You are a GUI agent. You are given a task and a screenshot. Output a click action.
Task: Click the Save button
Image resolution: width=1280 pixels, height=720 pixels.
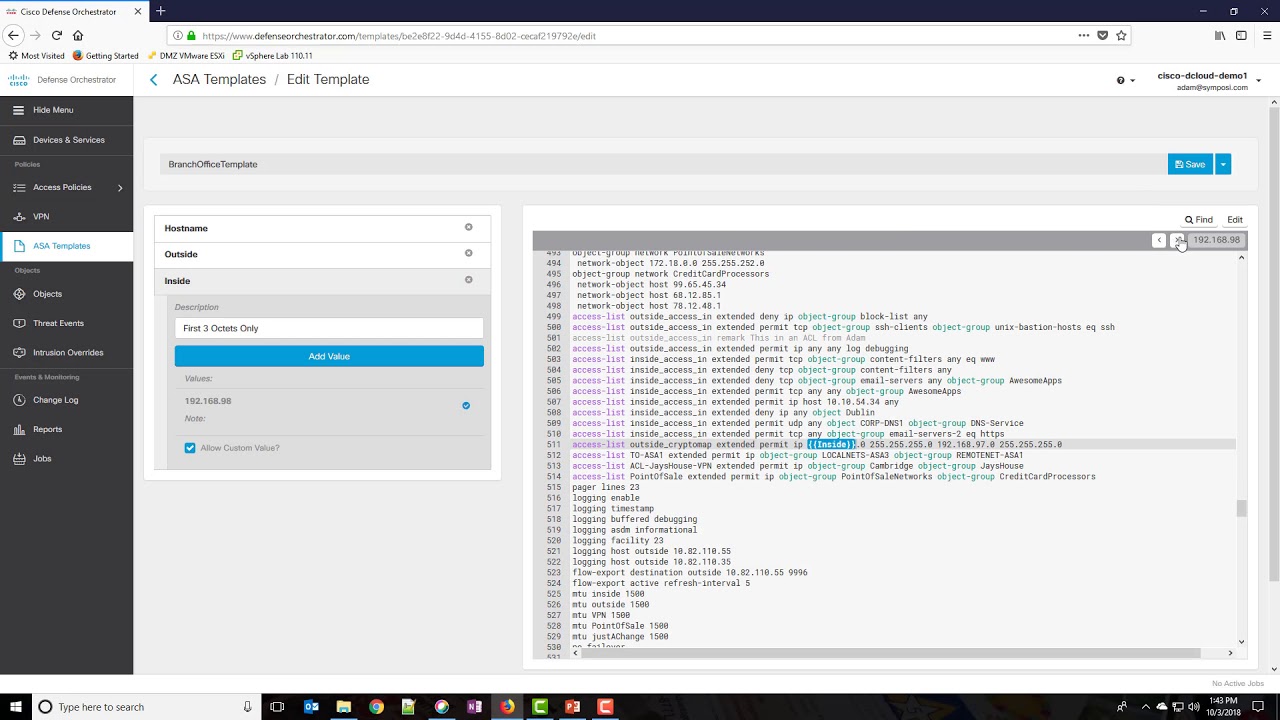(x=1190, y=164)
